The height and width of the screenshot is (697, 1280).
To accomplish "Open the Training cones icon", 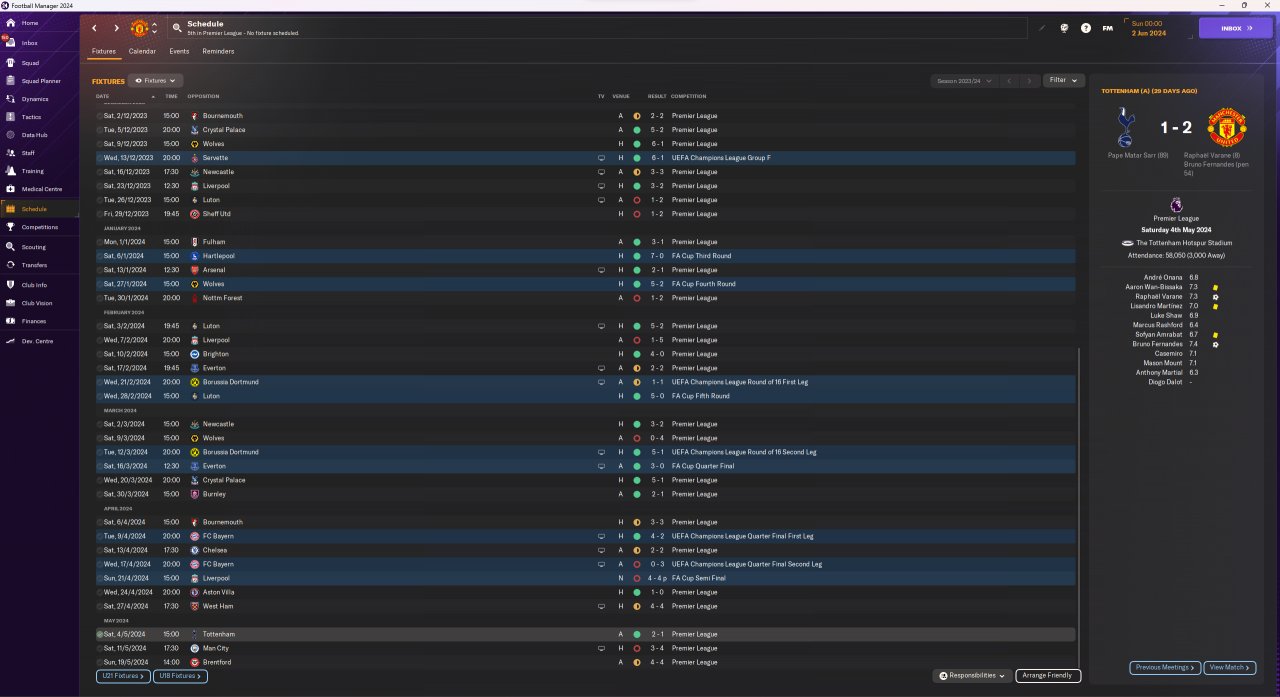I will tap(11, 171).
